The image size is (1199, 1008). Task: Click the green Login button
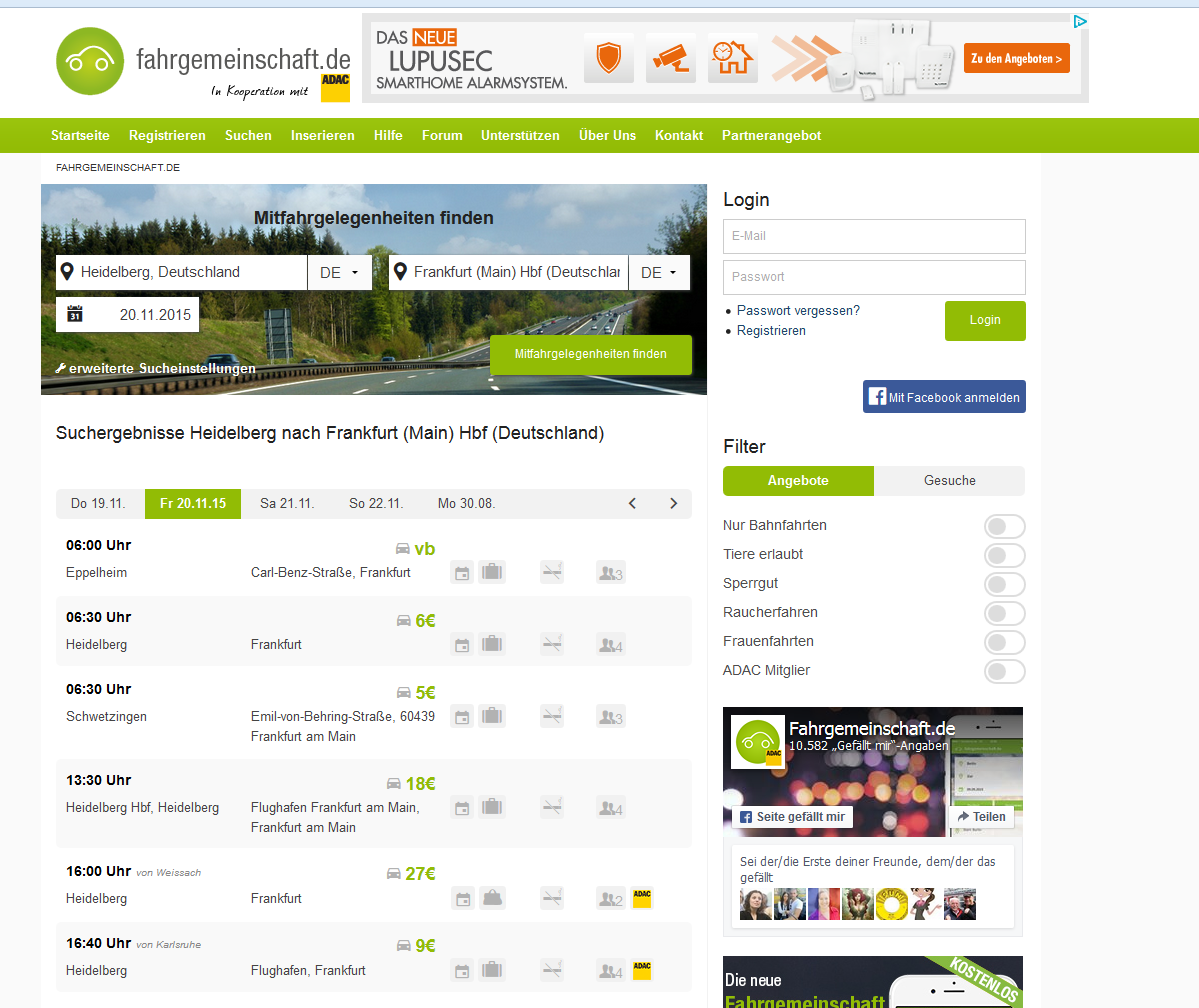pos(985,320)
